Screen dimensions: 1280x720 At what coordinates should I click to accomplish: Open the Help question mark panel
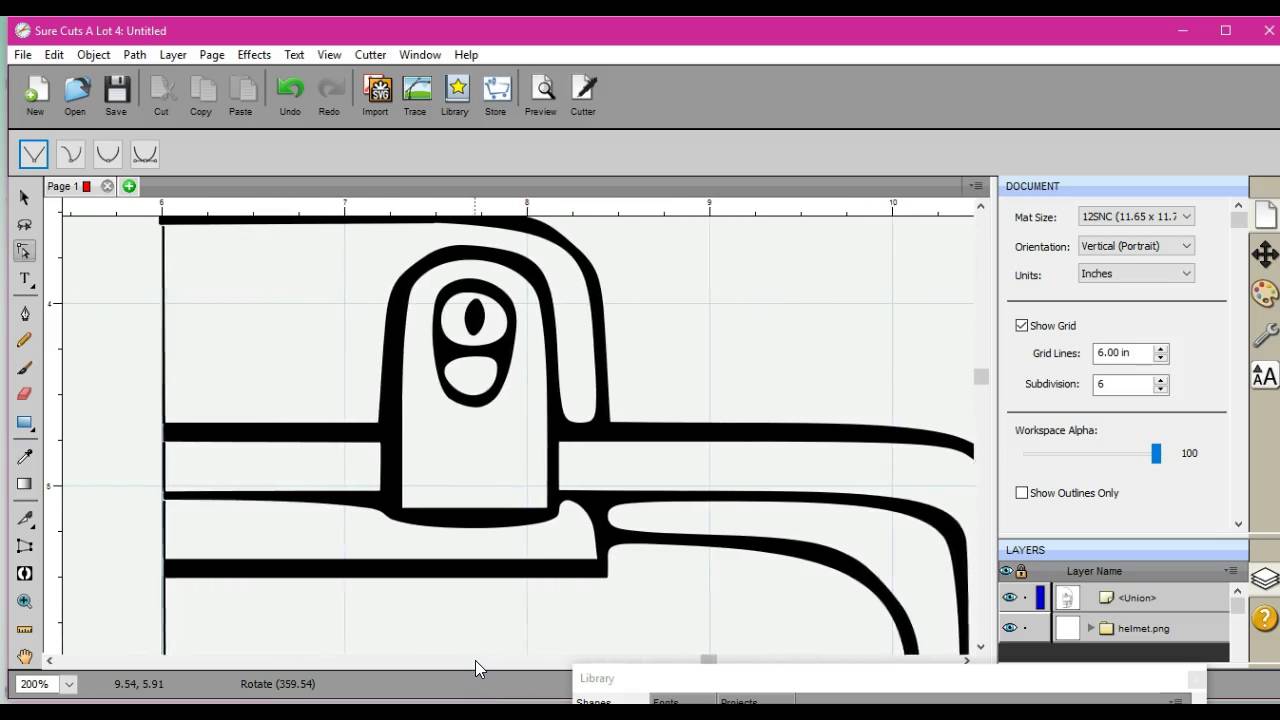[1265, 617]
